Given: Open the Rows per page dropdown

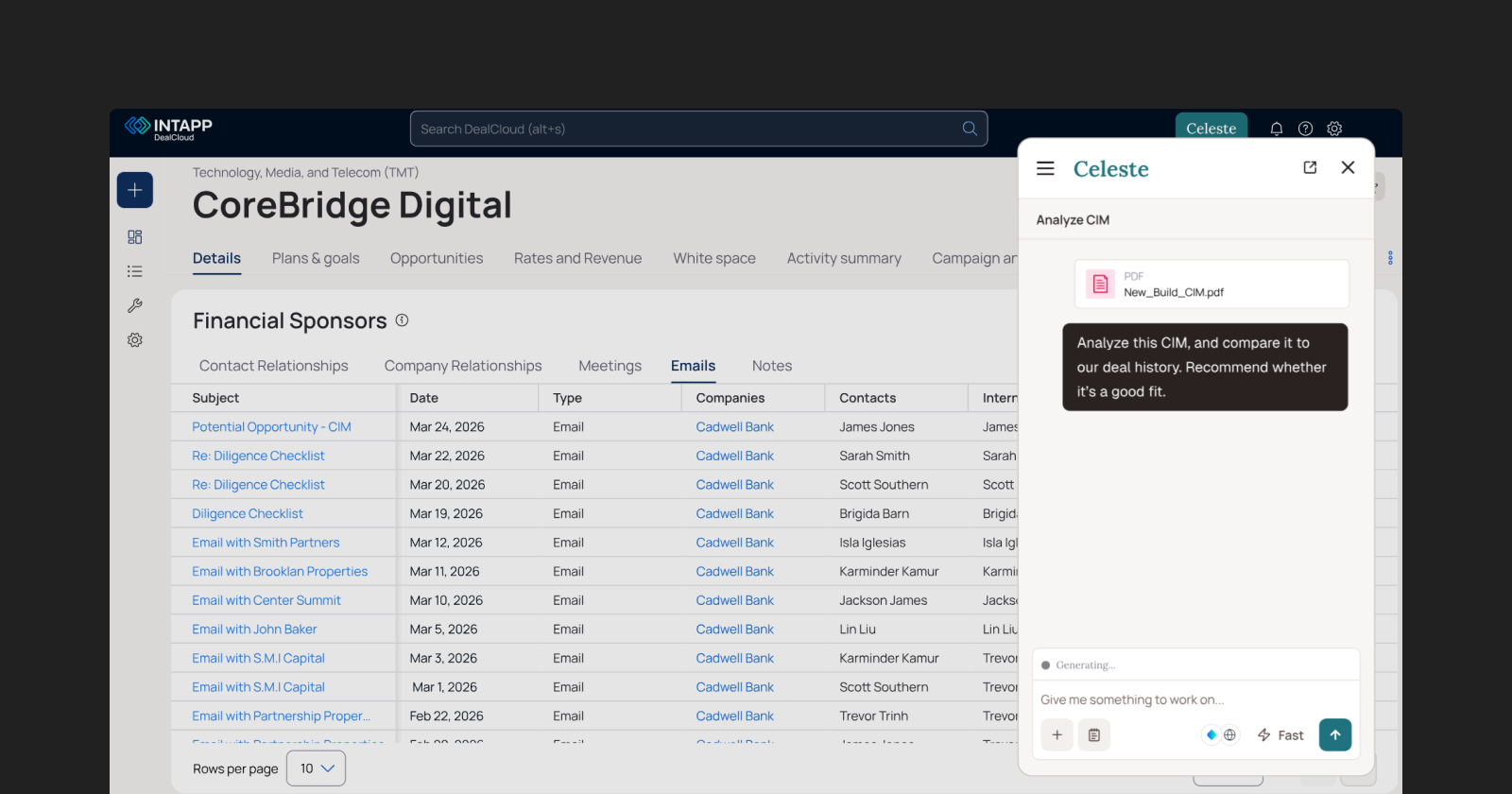Looking at the screenshot, I should [317, 768].
